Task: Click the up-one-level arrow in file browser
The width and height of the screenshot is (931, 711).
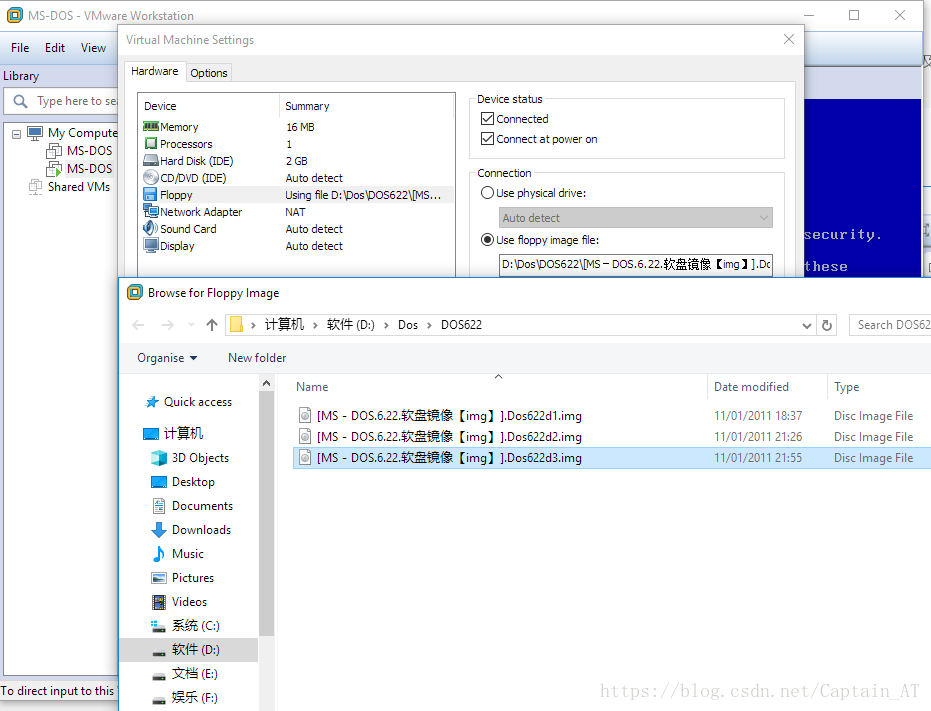Action: click(x=212, y=325)
